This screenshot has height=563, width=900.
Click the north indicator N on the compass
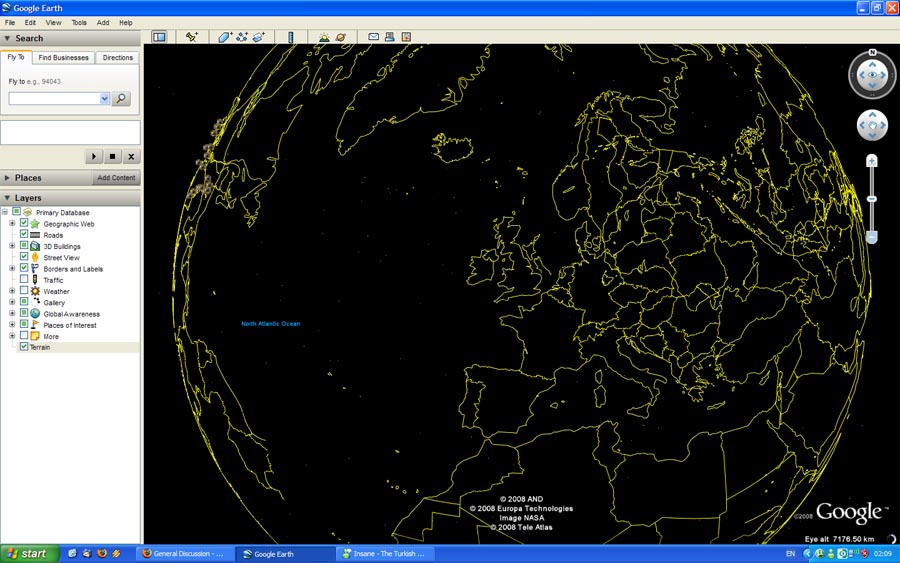click(872, 52)
